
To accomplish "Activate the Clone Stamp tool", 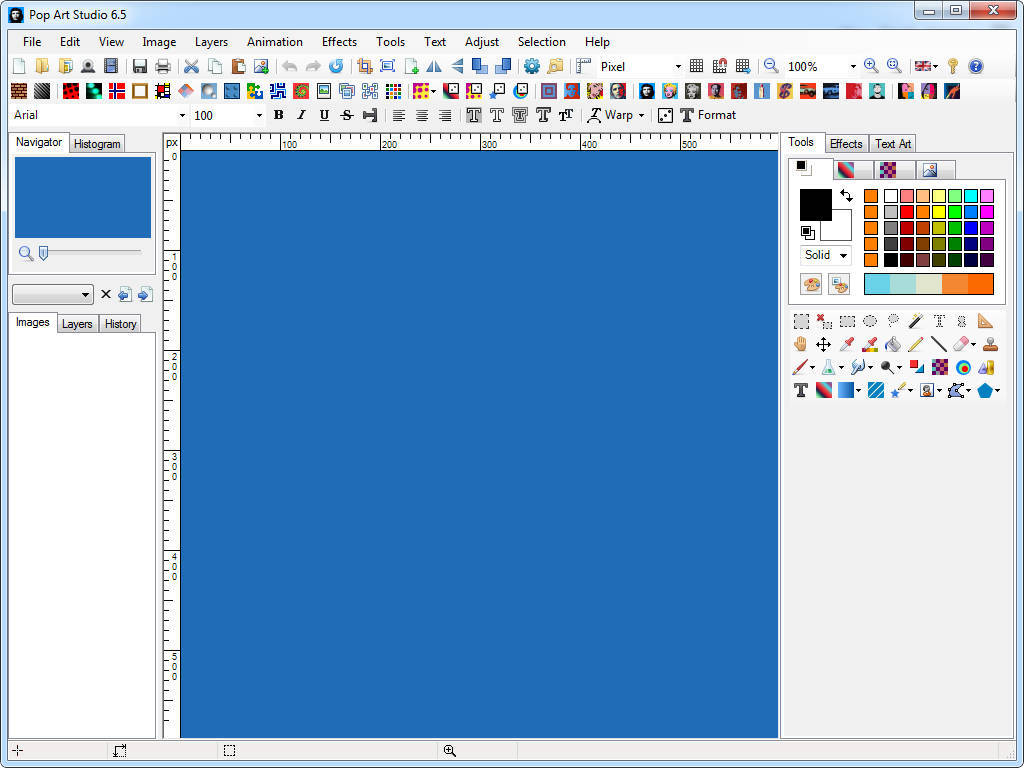I will (989, 344).
